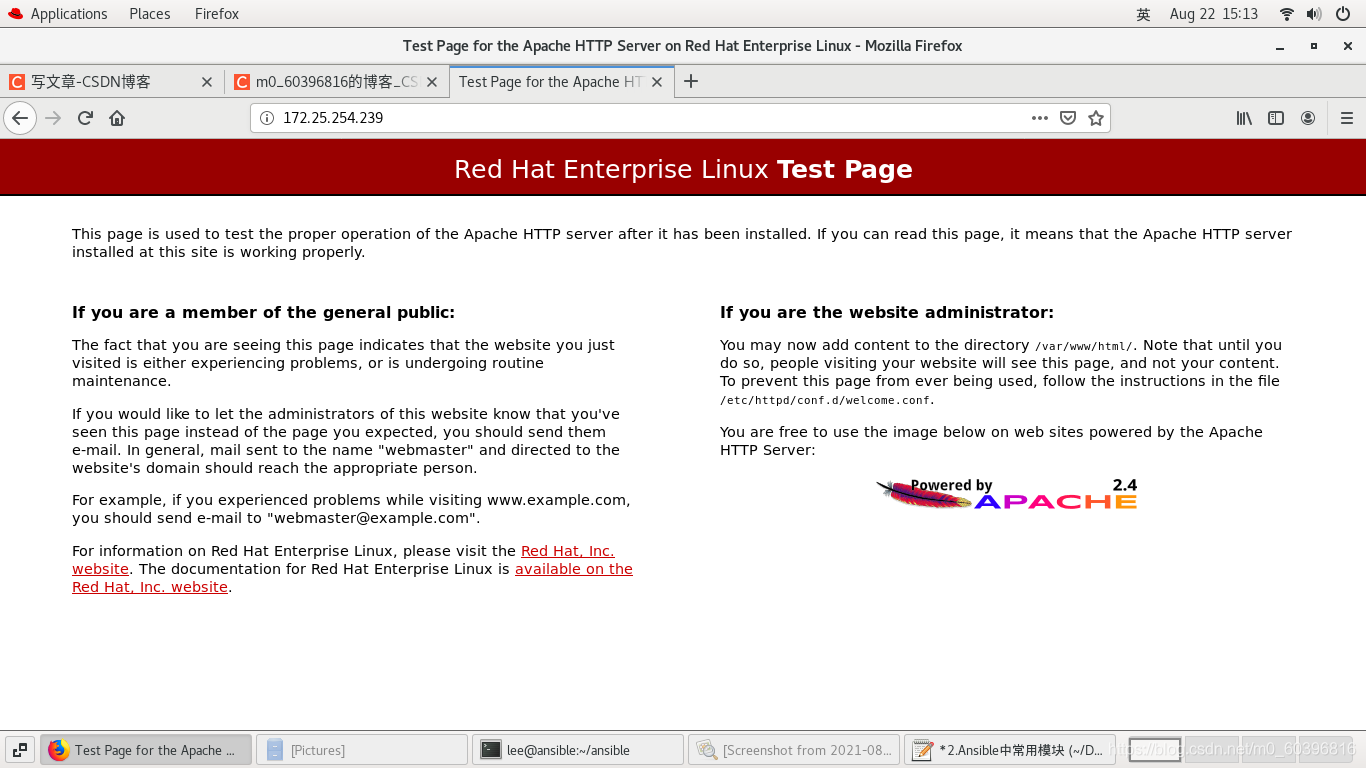Switch to the lee@ansible:~/ansible terminal window

coord(578,750)
